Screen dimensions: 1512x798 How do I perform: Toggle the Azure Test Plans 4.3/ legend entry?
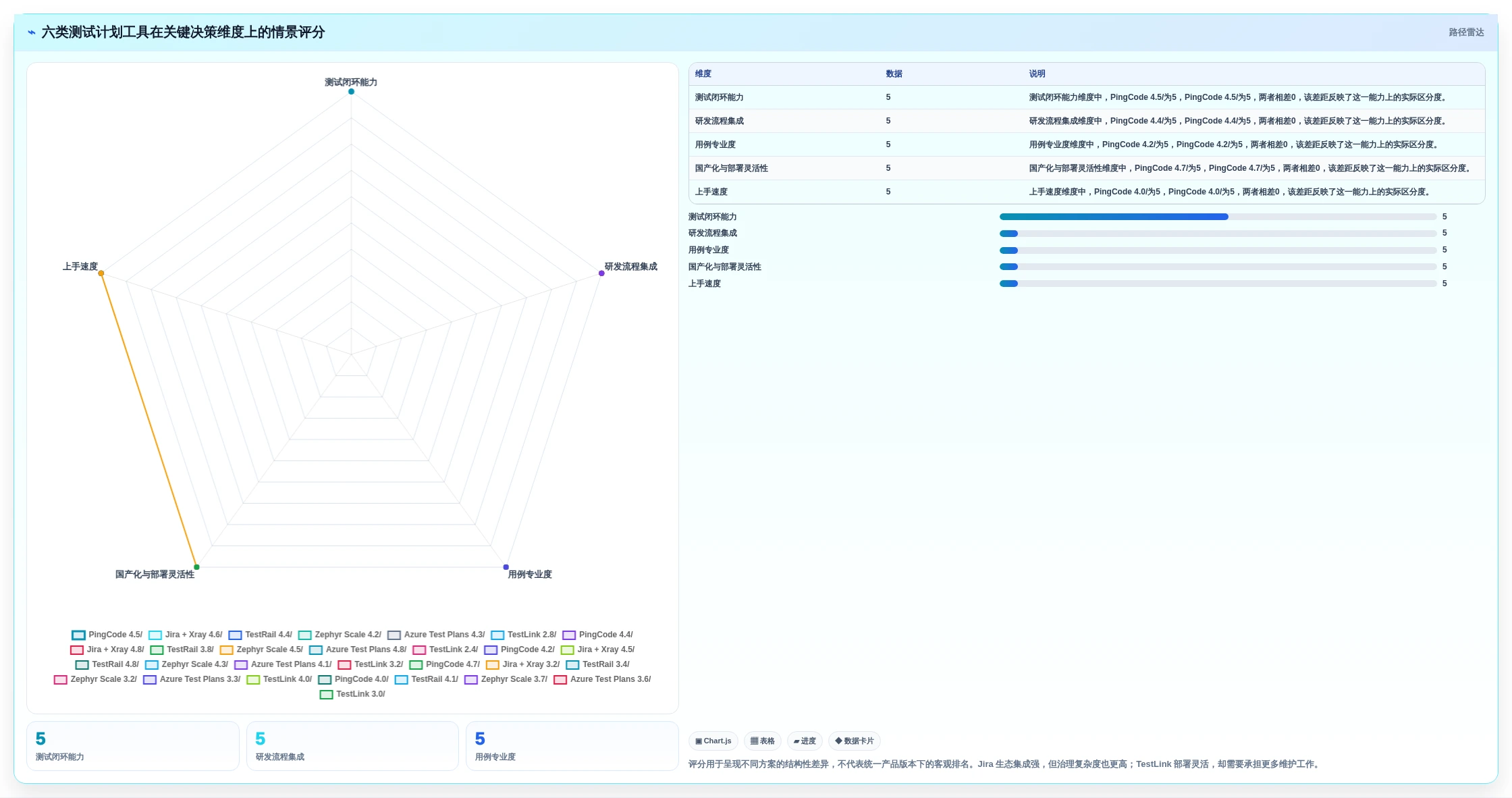(436, 635)
